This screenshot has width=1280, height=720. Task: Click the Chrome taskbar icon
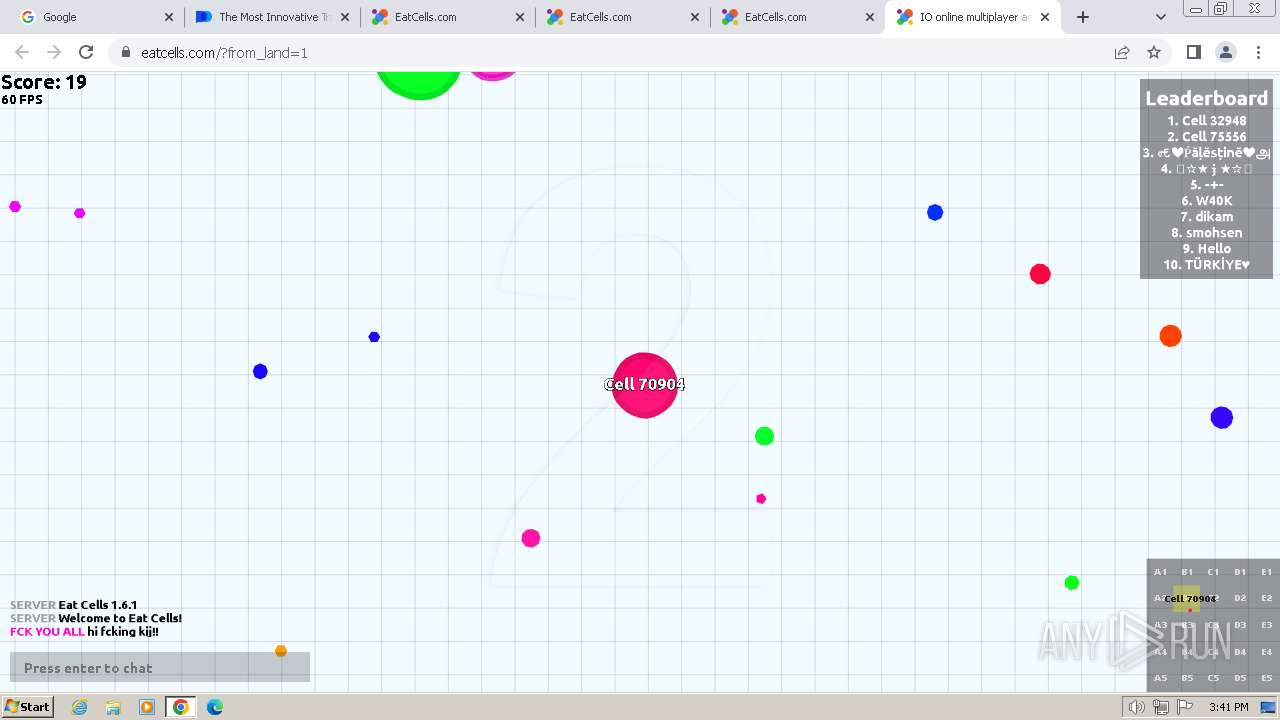click(181, 707)
